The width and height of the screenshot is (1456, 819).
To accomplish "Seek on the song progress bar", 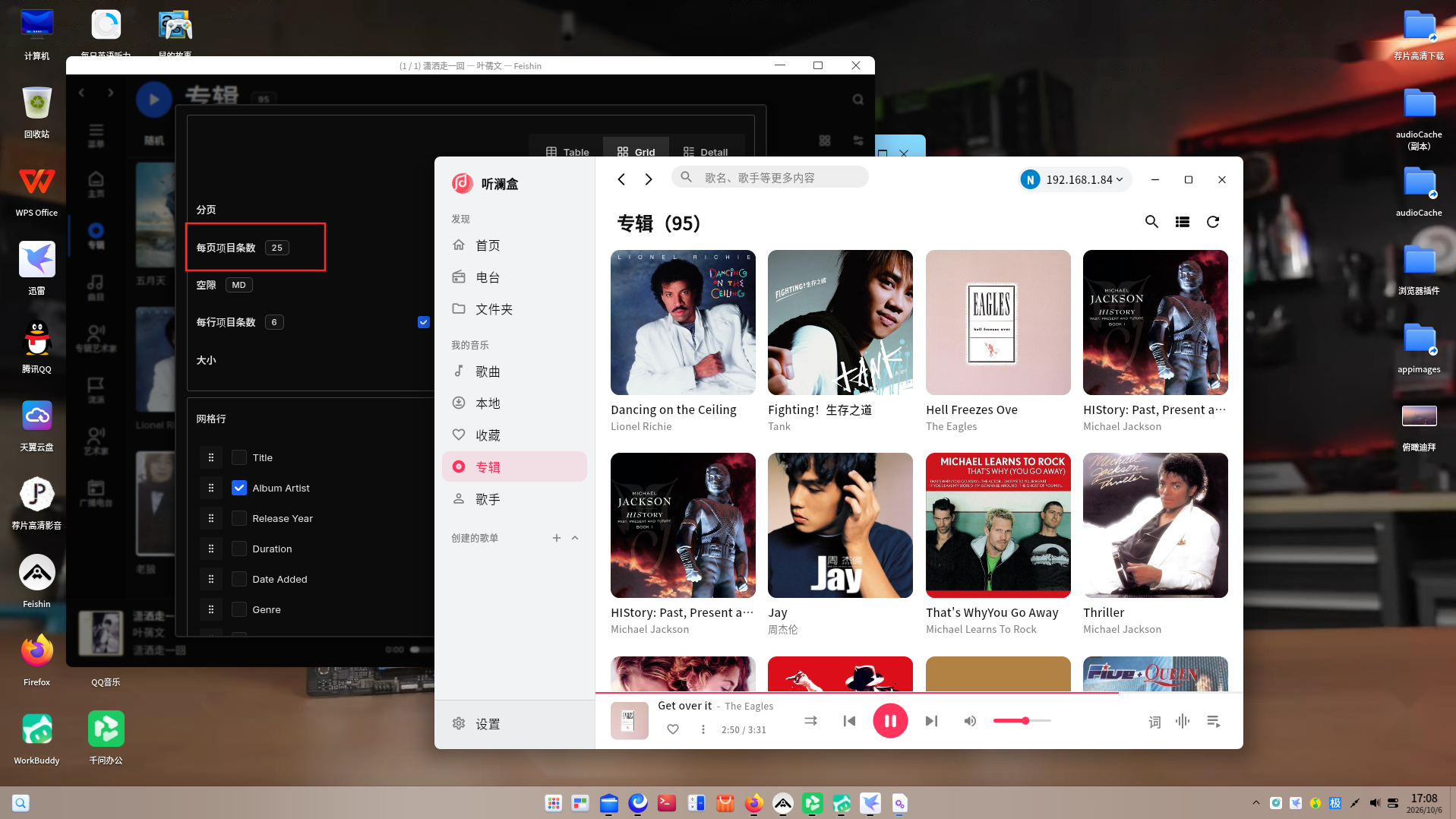I will point(919,693).
